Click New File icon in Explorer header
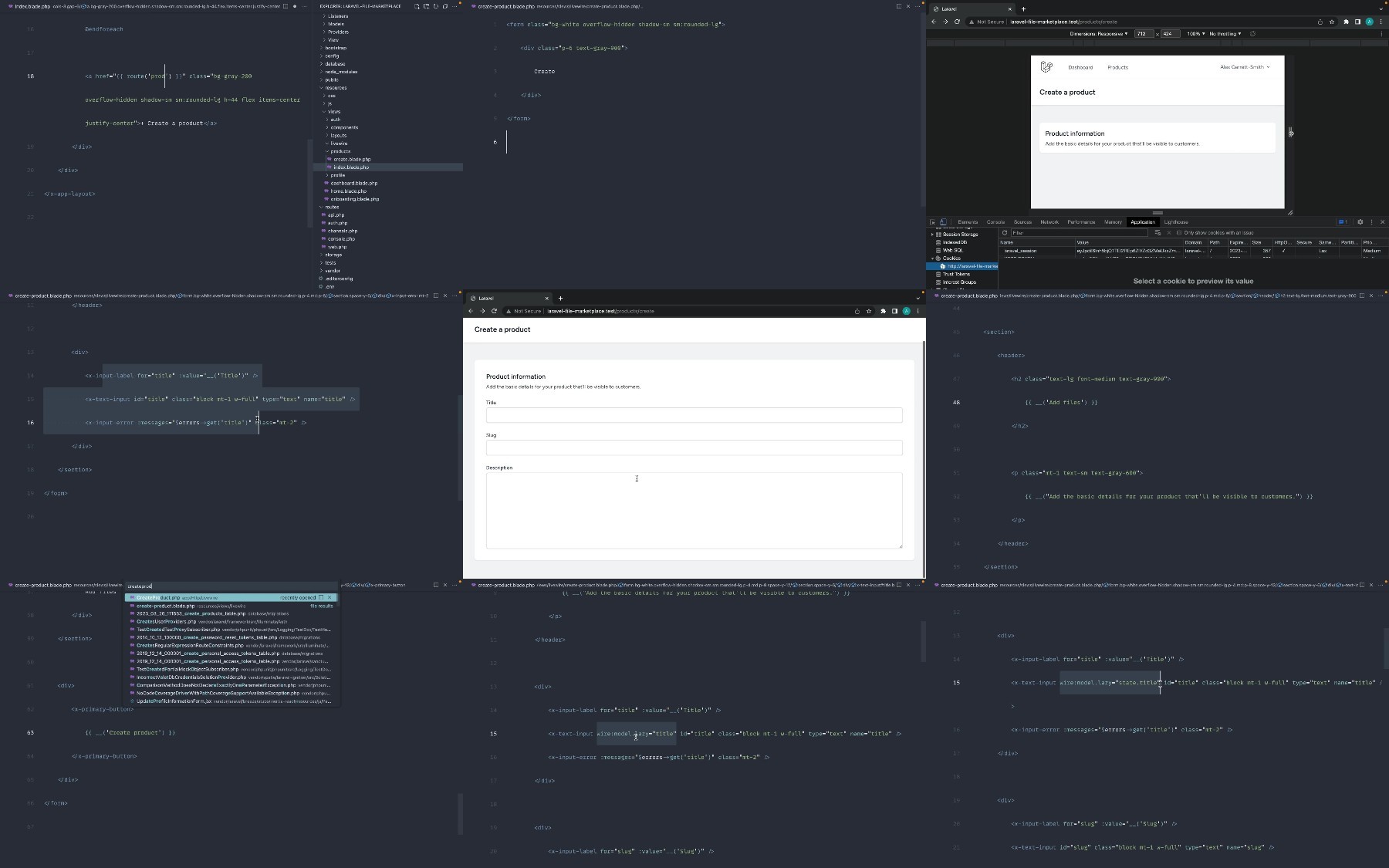This screenshot has height=868, width=1389. [417, 6]
